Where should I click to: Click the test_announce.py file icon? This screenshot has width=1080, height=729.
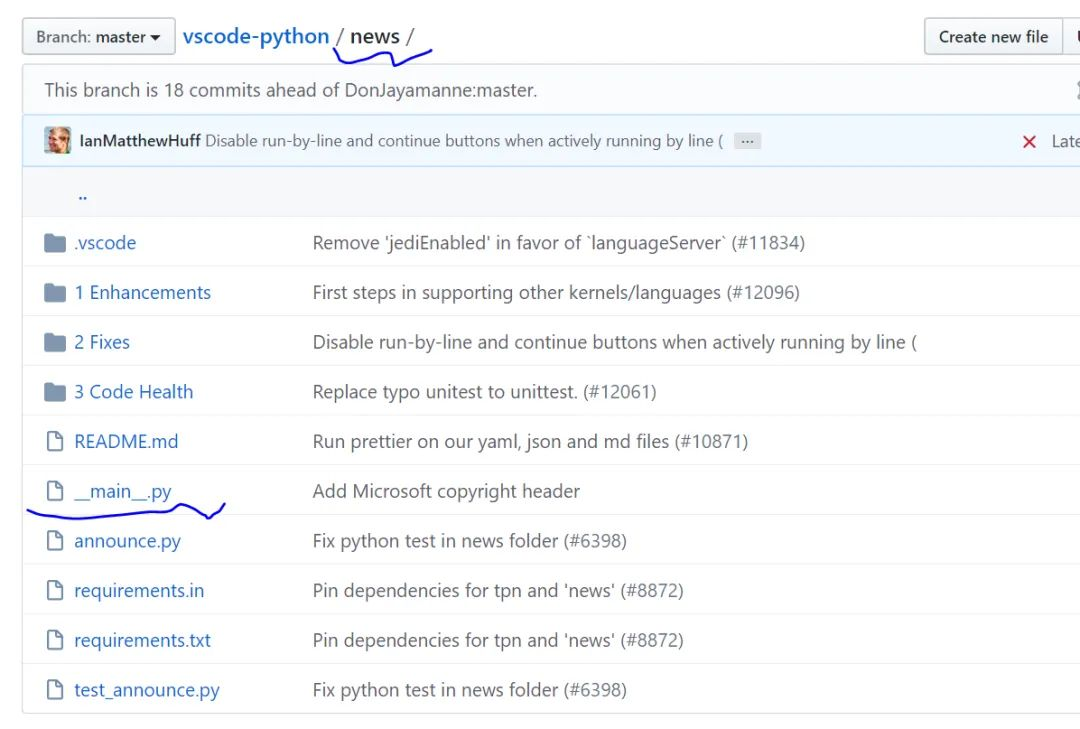(x=55, y=690)
